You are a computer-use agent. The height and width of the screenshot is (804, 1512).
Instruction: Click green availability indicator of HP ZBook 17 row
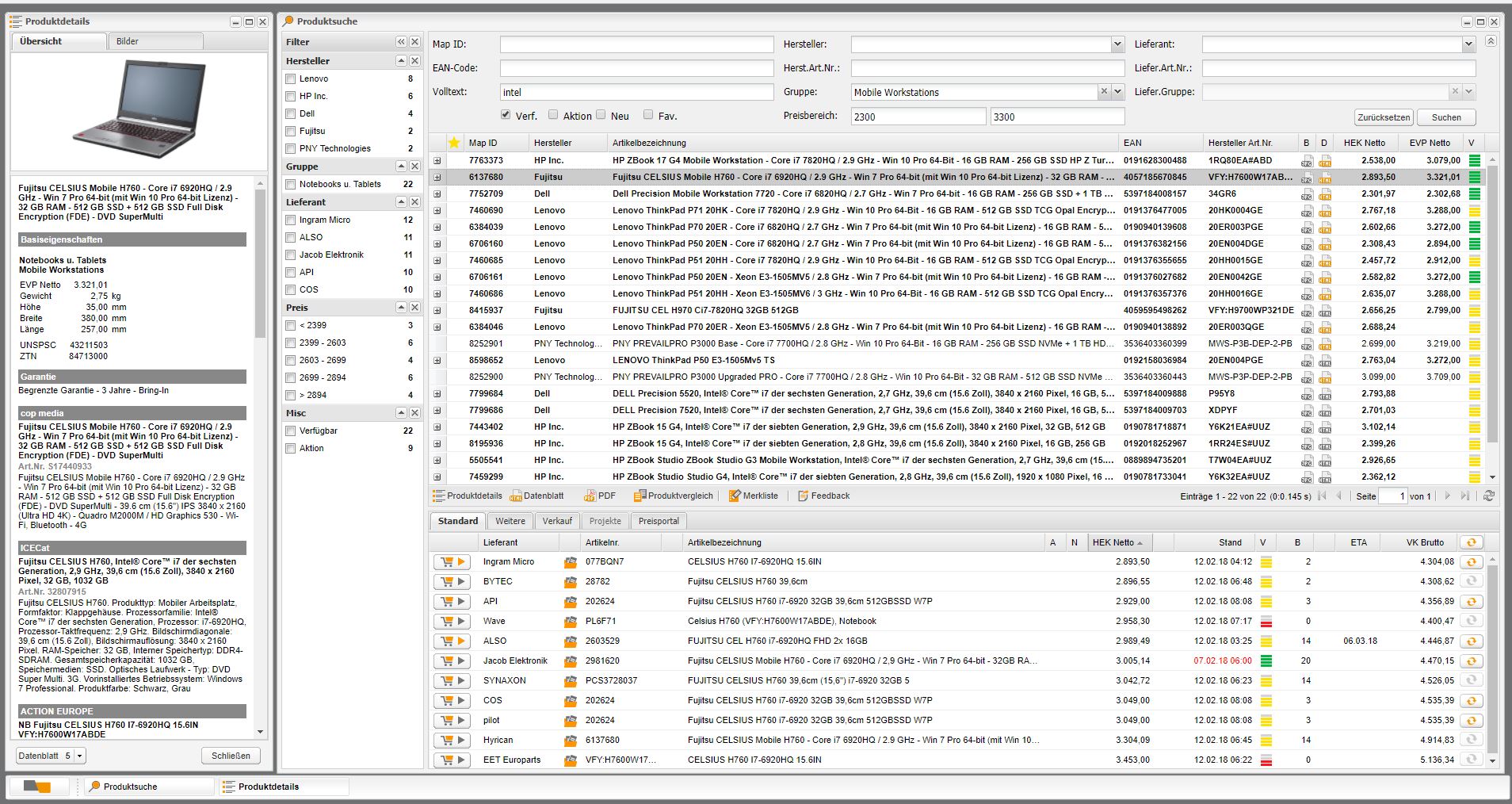1475,161
